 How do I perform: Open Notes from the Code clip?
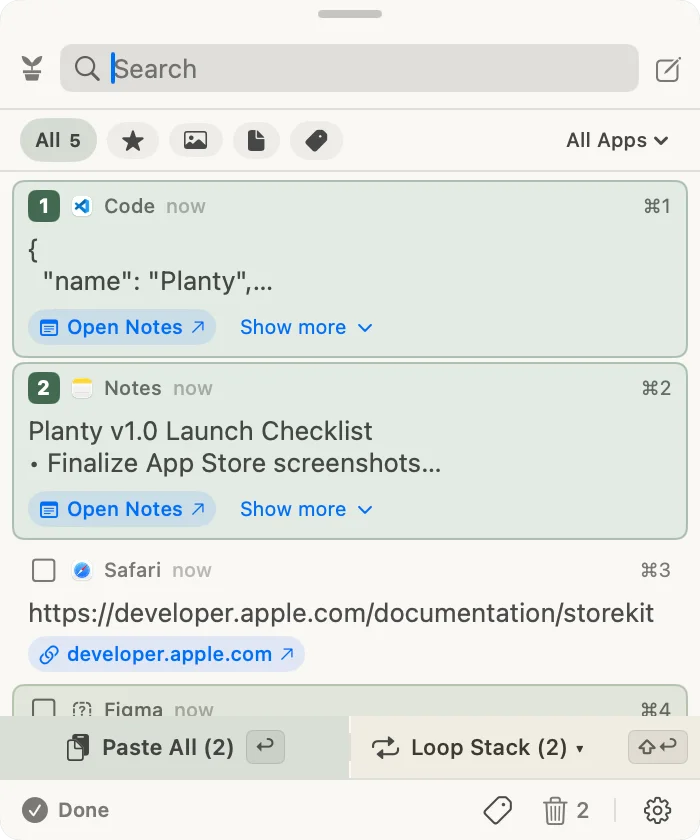[x=122, y=327]
